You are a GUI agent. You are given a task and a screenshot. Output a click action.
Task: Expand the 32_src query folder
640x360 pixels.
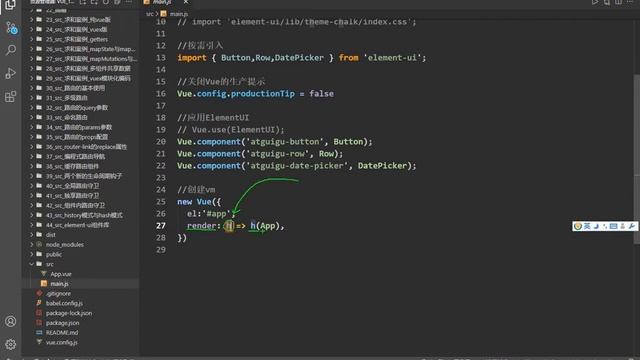click(x=77, y=108)
